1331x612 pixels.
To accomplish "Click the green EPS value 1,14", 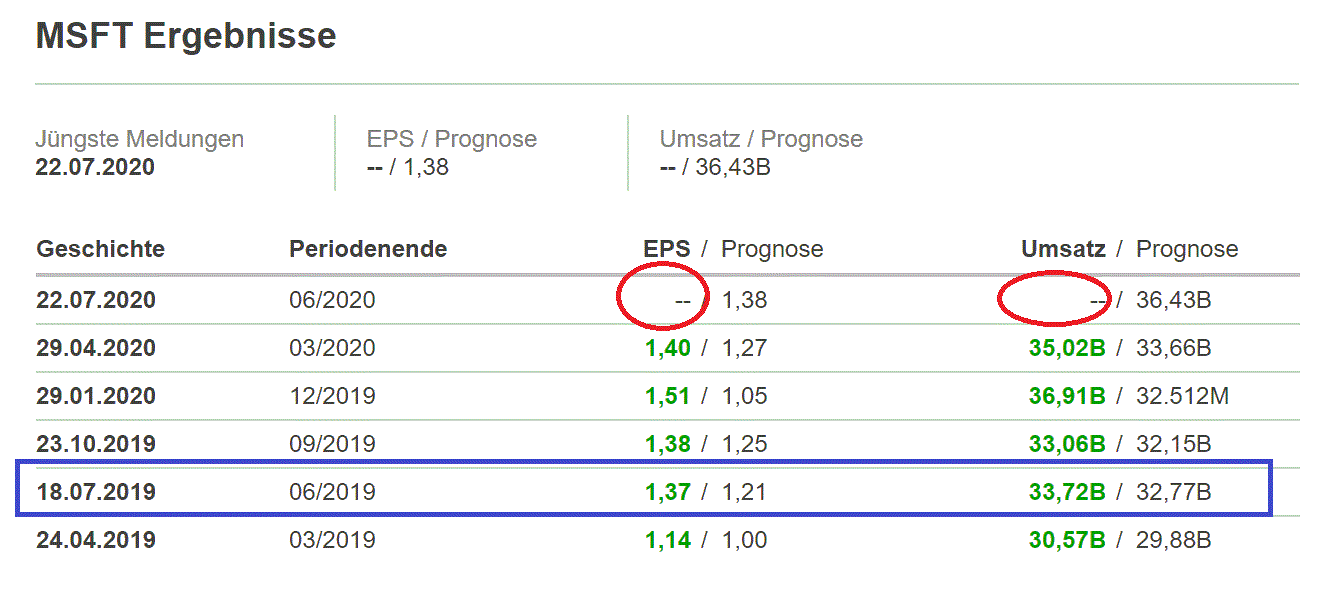I will click(x=667, y=541).
